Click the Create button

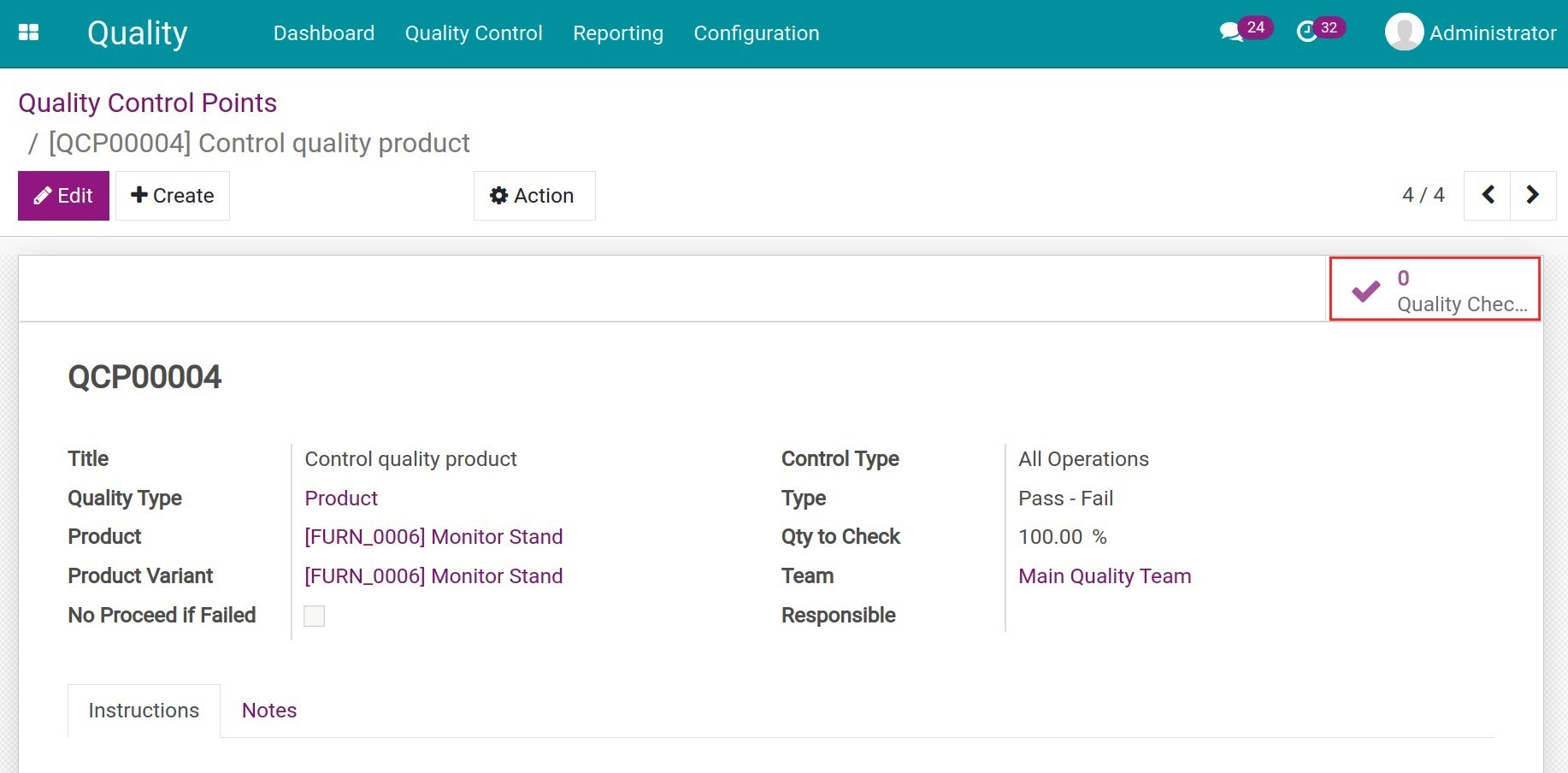173,196
